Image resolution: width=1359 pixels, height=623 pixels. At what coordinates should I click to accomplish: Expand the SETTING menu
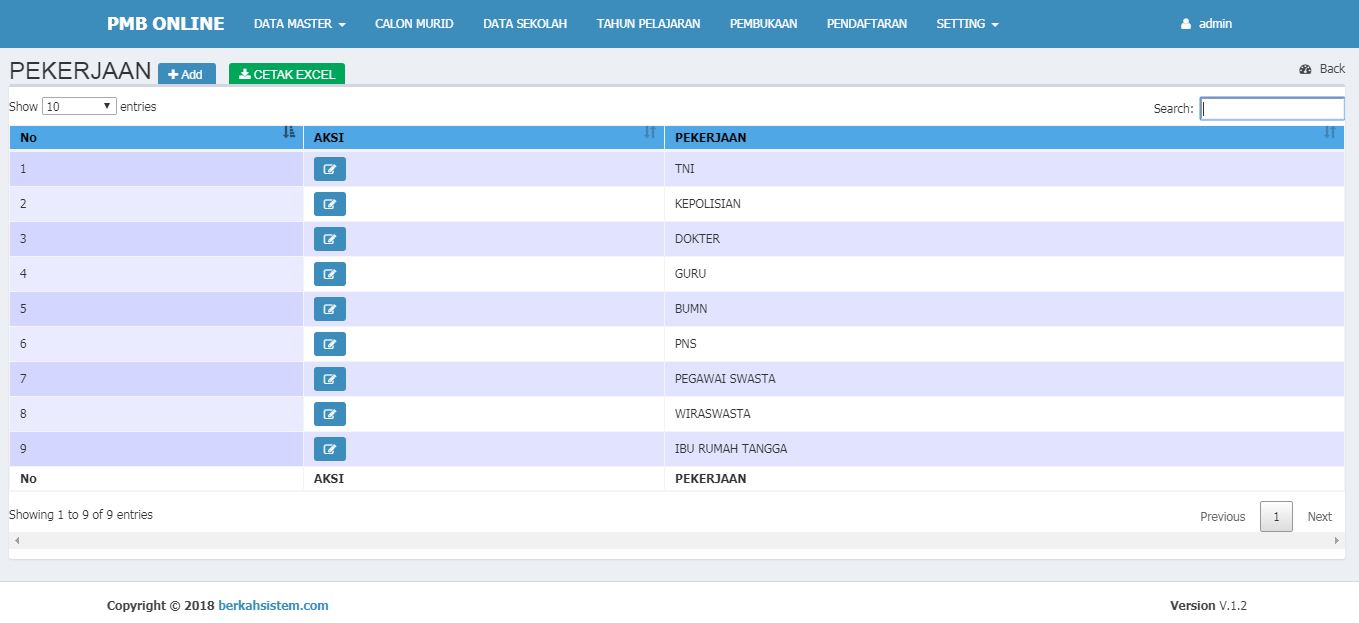[967, 24]
